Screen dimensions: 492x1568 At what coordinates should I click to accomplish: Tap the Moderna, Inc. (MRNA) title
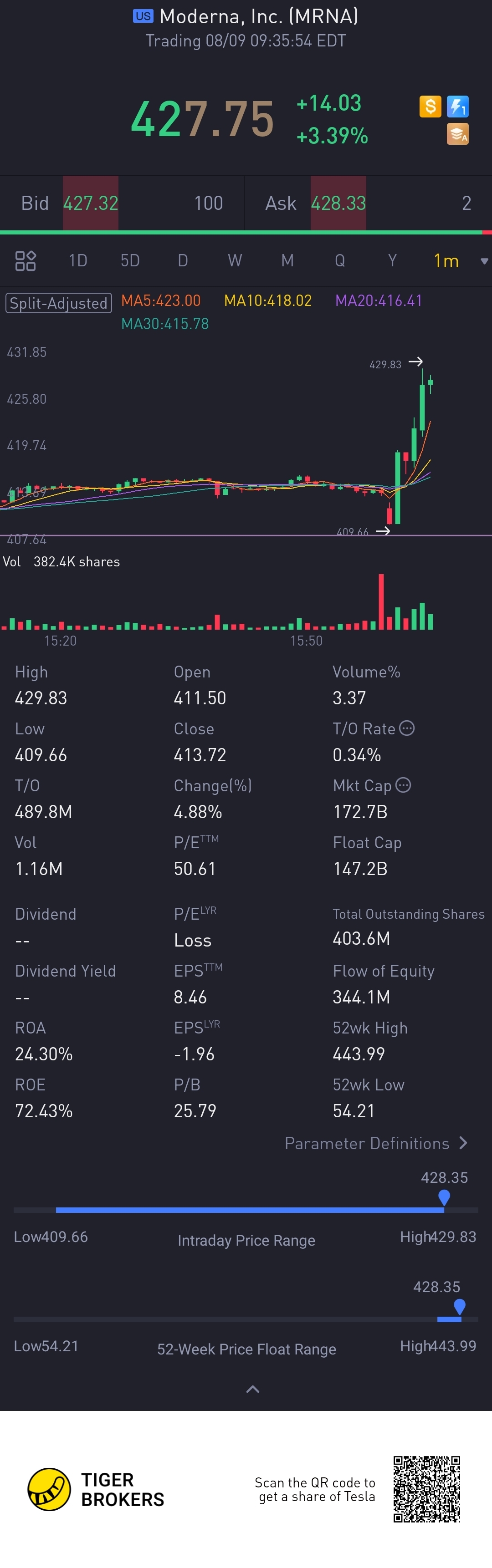pos(259,16)
